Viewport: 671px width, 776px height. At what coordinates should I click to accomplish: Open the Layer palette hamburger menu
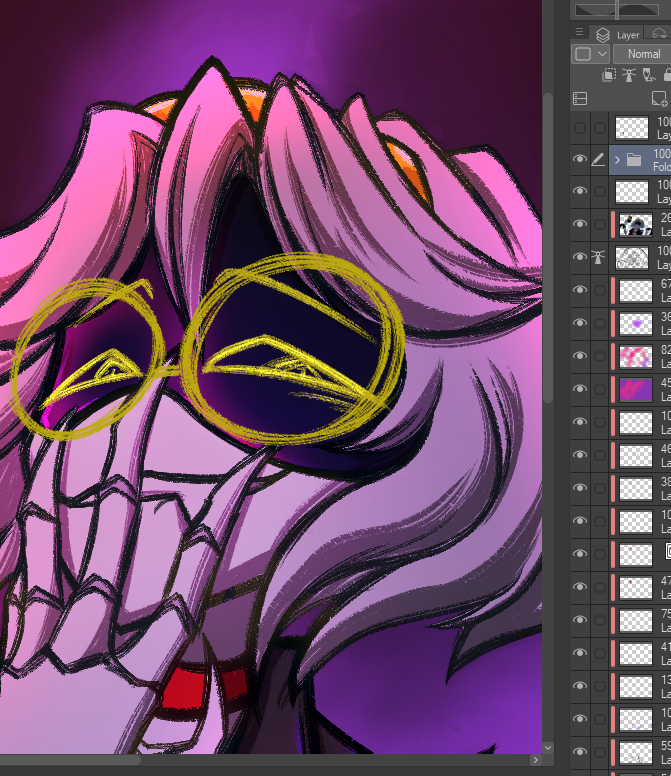point(579,32)
